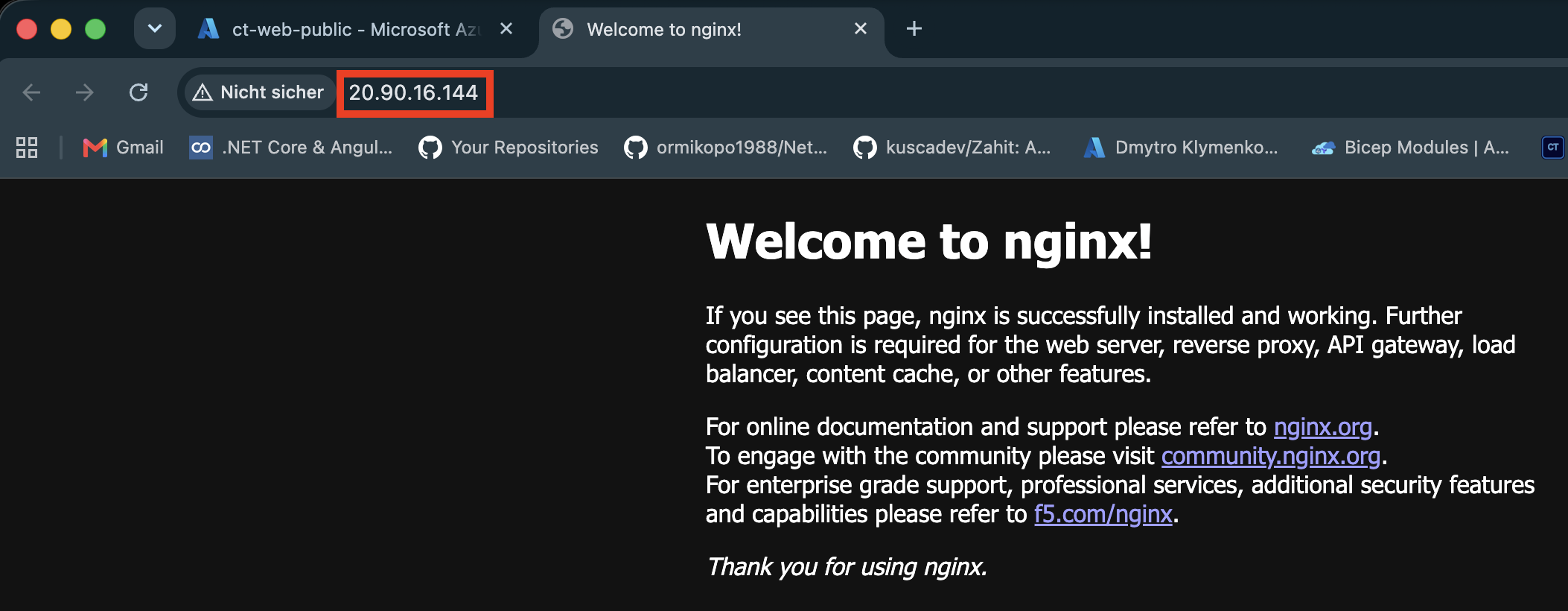Open a new tab with plus button

tap(914, 29)
